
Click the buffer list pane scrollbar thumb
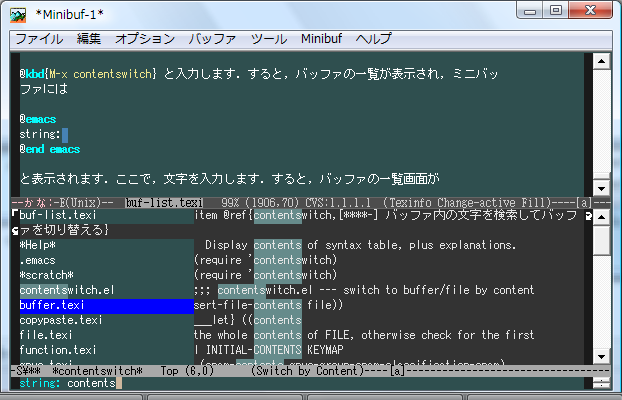tap(599, 240)
